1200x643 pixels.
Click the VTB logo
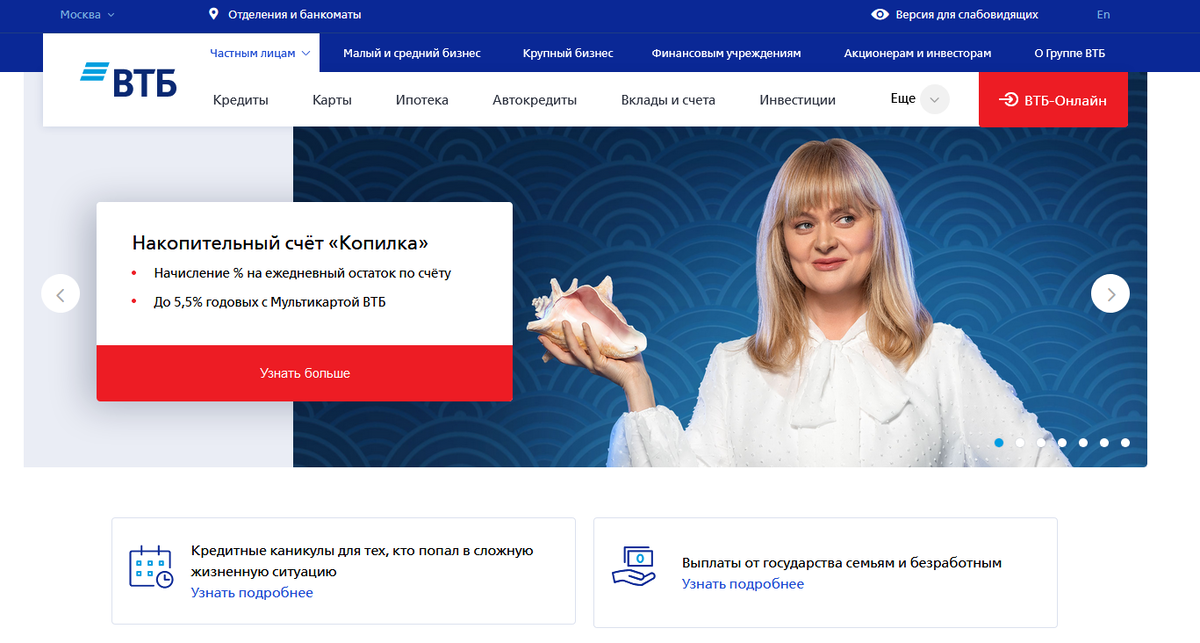[129, 79]
